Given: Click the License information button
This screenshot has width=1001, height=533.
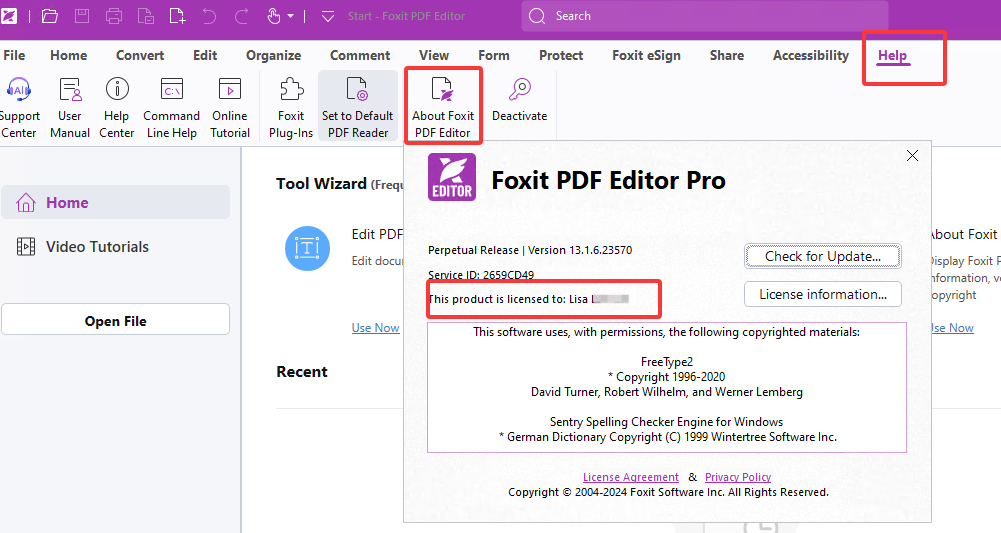Looking at the screenshot, I should click(823, 294).
